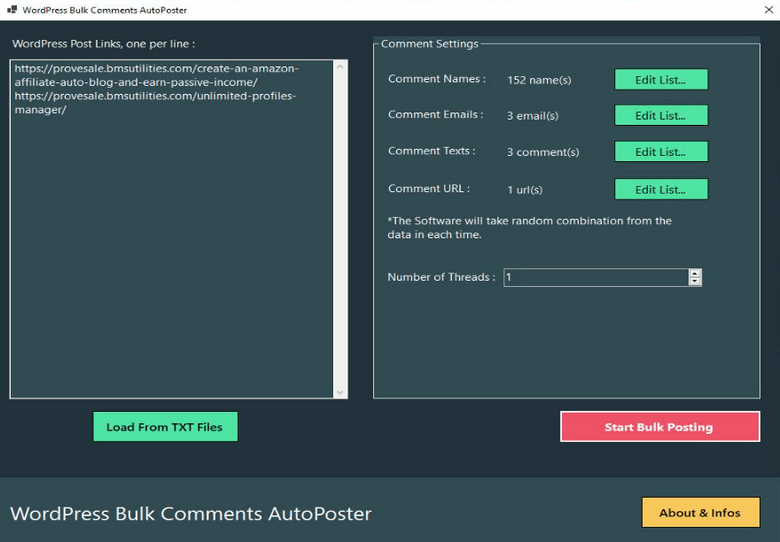The height and width of the screenshot is (542, 780).
Task: Click the '152 name(s)' count
Action: click(539, 80)
